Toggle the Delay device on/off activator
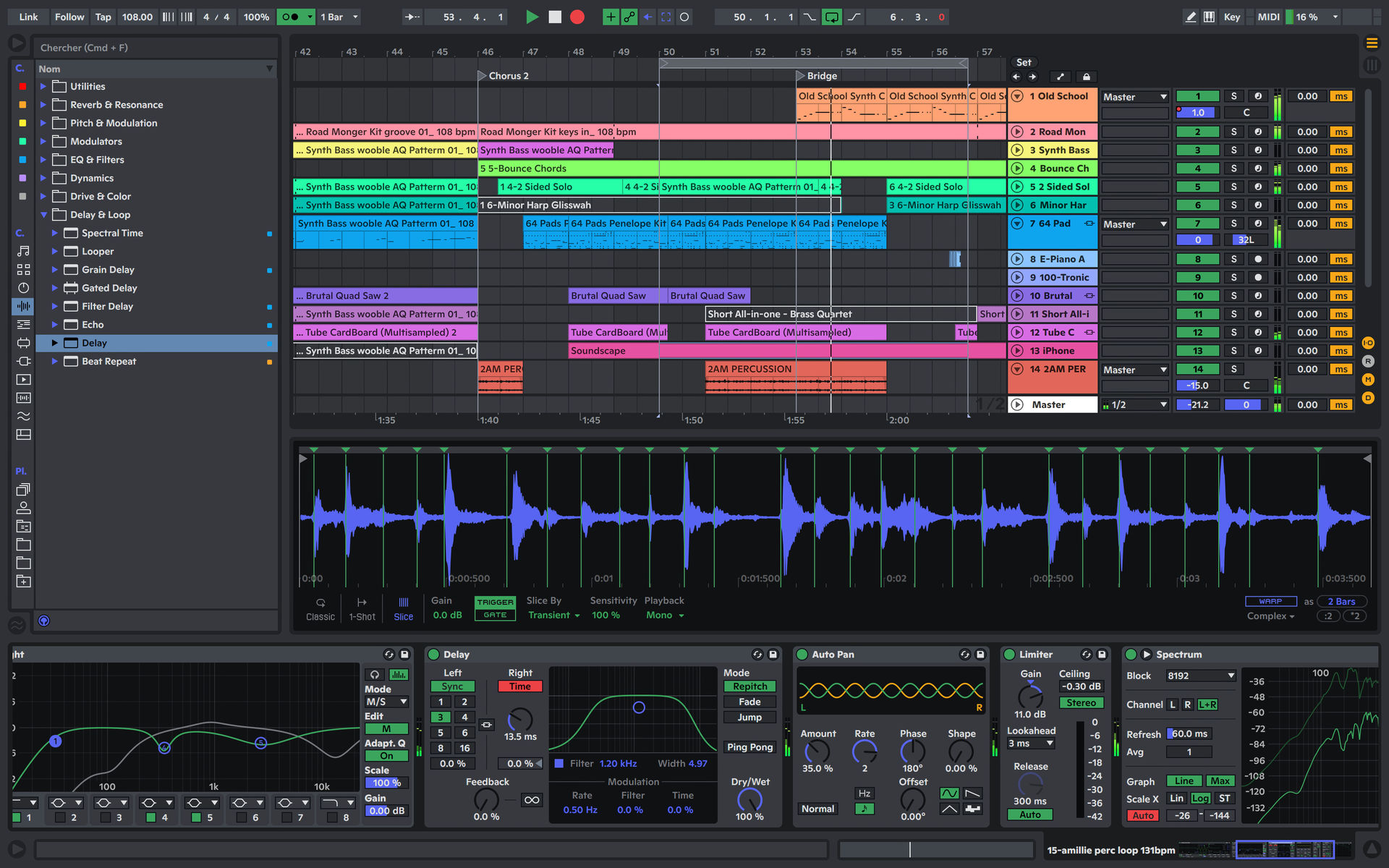Image resolution: width=1389 pixels, height=868 pixels. pos(434,655)
